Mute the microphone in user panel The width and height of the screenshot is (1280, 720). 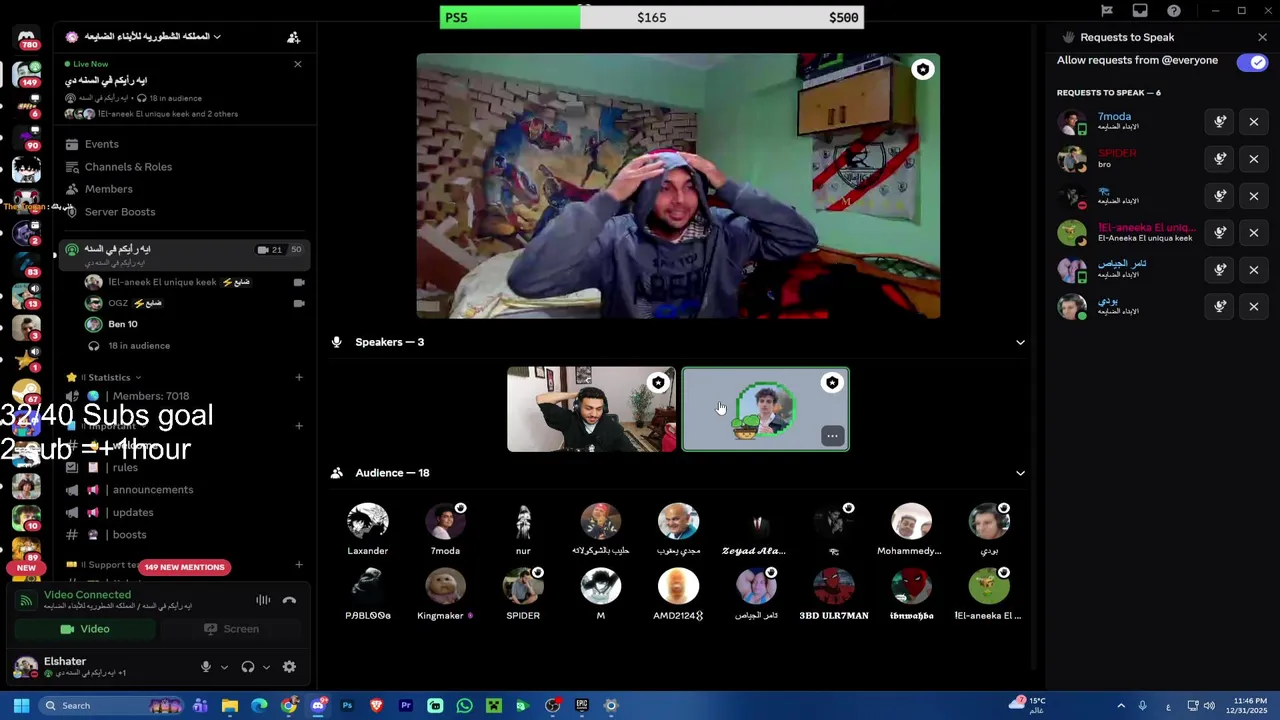206,667
